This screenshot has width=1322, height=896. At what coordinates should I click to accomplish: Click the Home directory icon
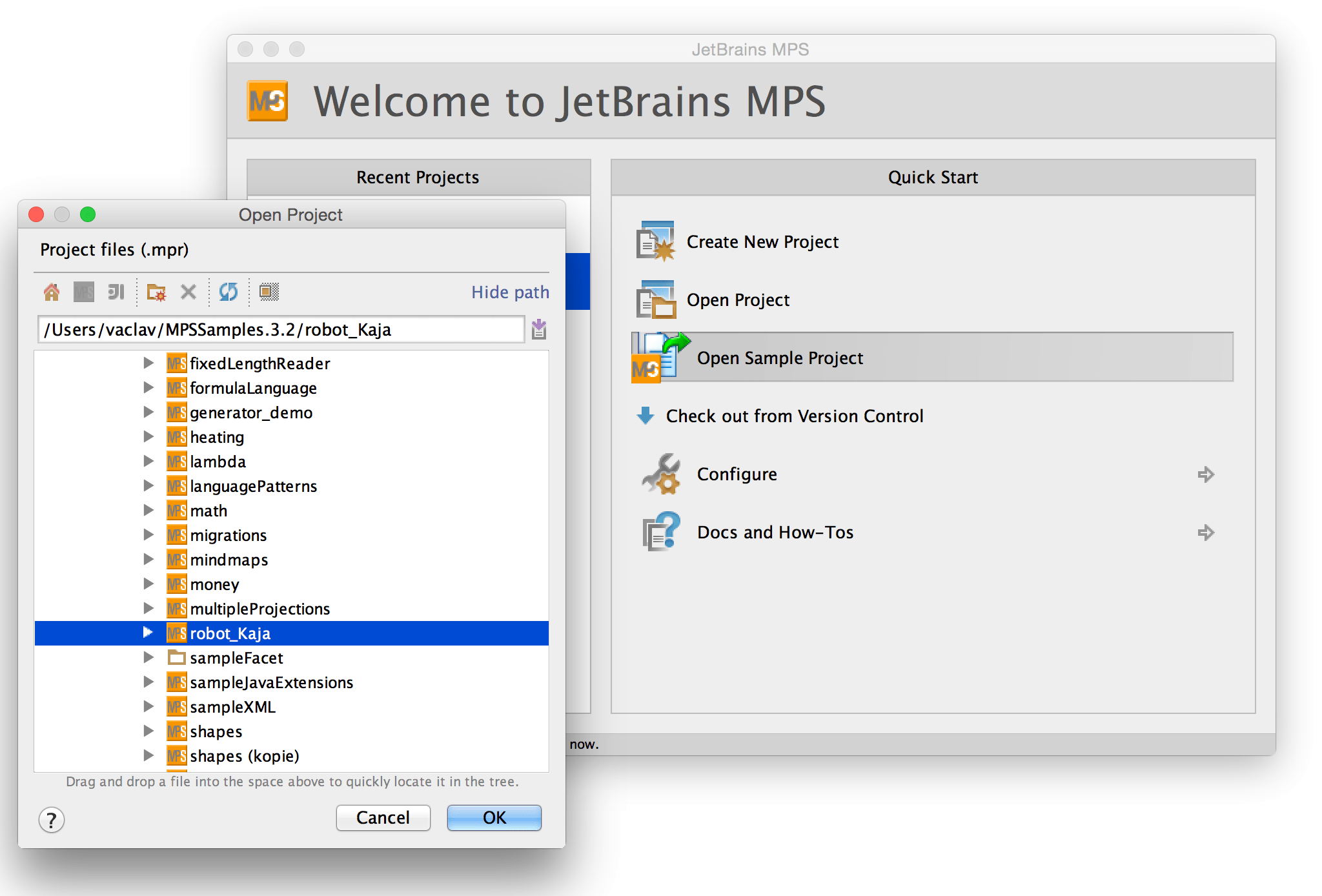[x=52, y=292]
